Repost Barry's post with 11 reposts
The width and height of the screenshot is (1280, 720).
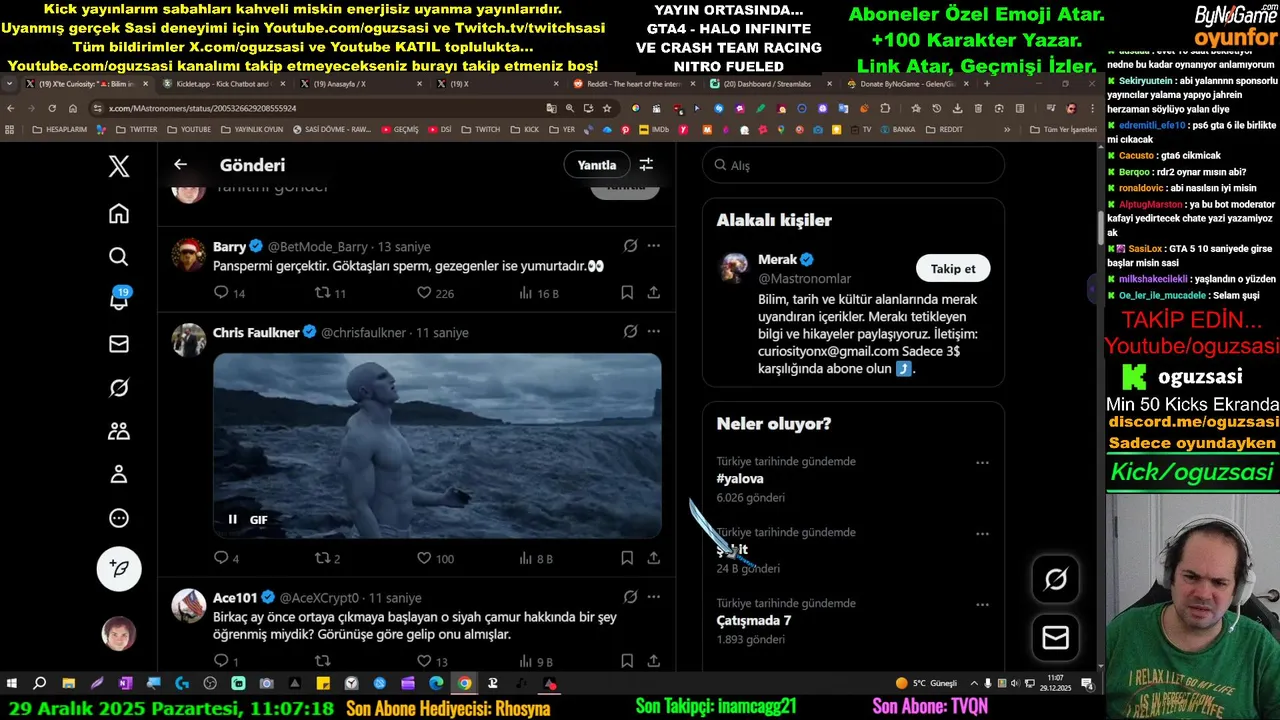(x=322, y=293)
